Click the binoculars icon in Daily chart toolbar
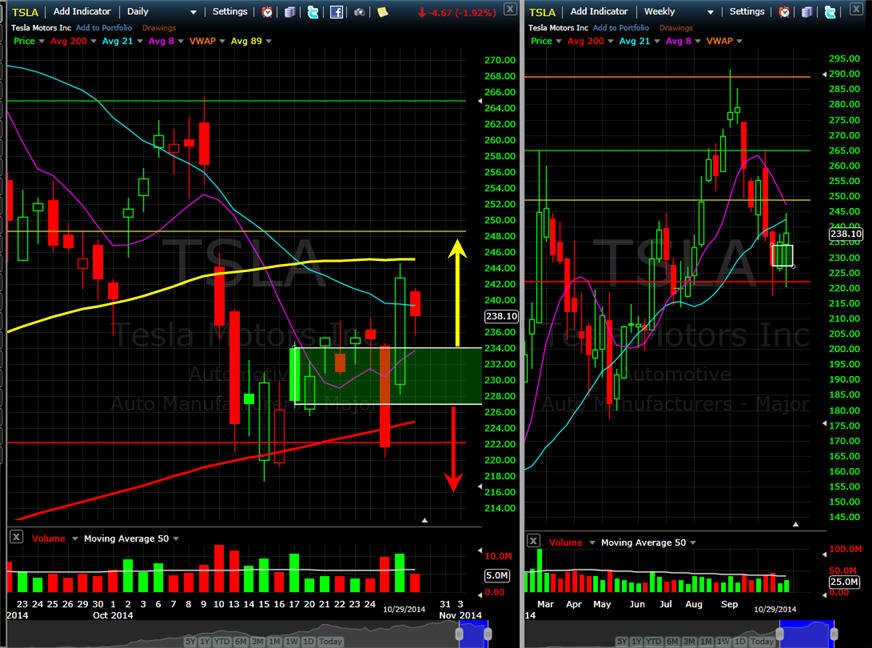Viewport: 872px width, 648px height. tap(359, 12)
